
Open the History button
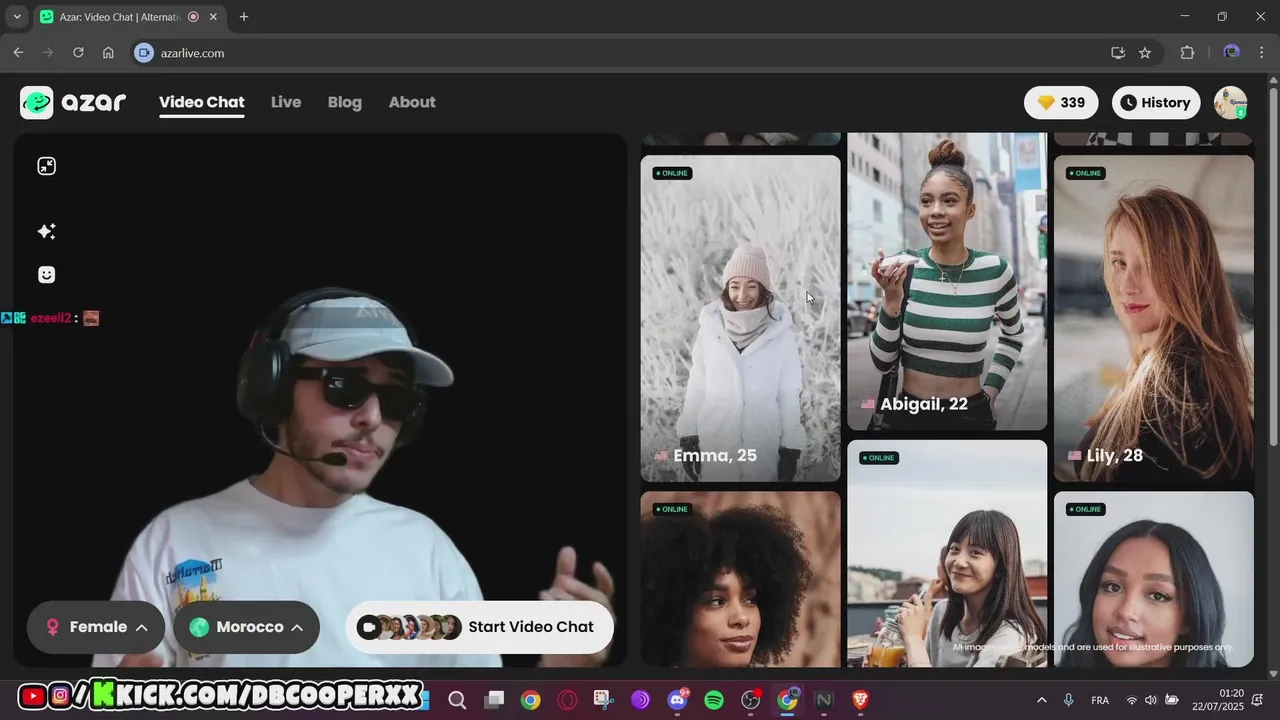[1156, 102]
